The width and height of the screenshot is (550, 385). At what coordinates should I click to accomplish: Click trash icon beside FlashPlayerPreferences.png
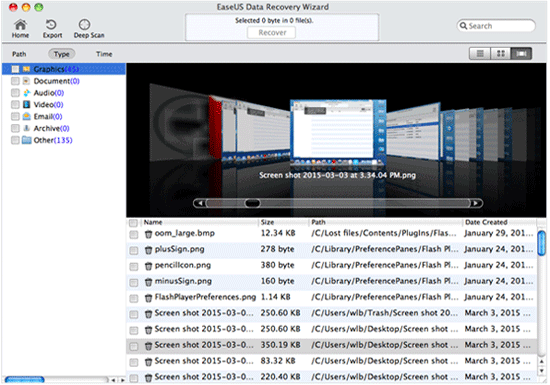coord(148,298)
